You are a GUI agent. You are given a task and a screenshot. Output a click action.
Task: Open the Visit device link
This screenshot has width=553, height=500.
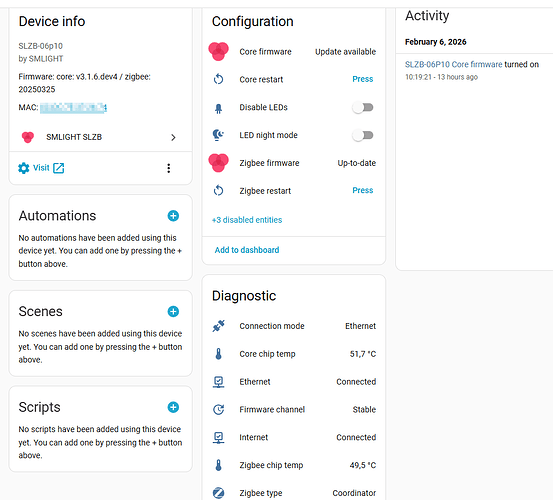click(x=41, y=168)
